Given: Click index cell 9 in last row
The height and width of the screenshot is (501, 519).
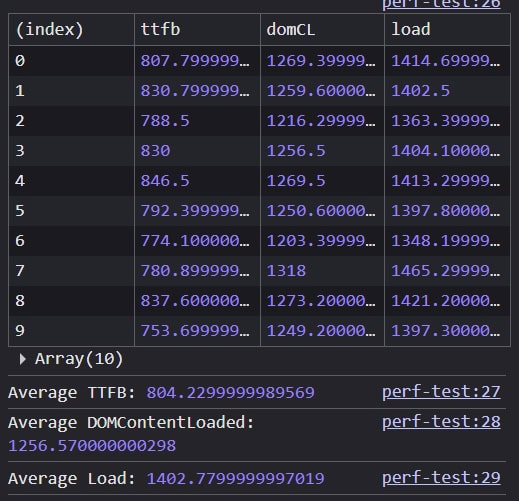Looking at the screenshot, I should coord(71,331).
